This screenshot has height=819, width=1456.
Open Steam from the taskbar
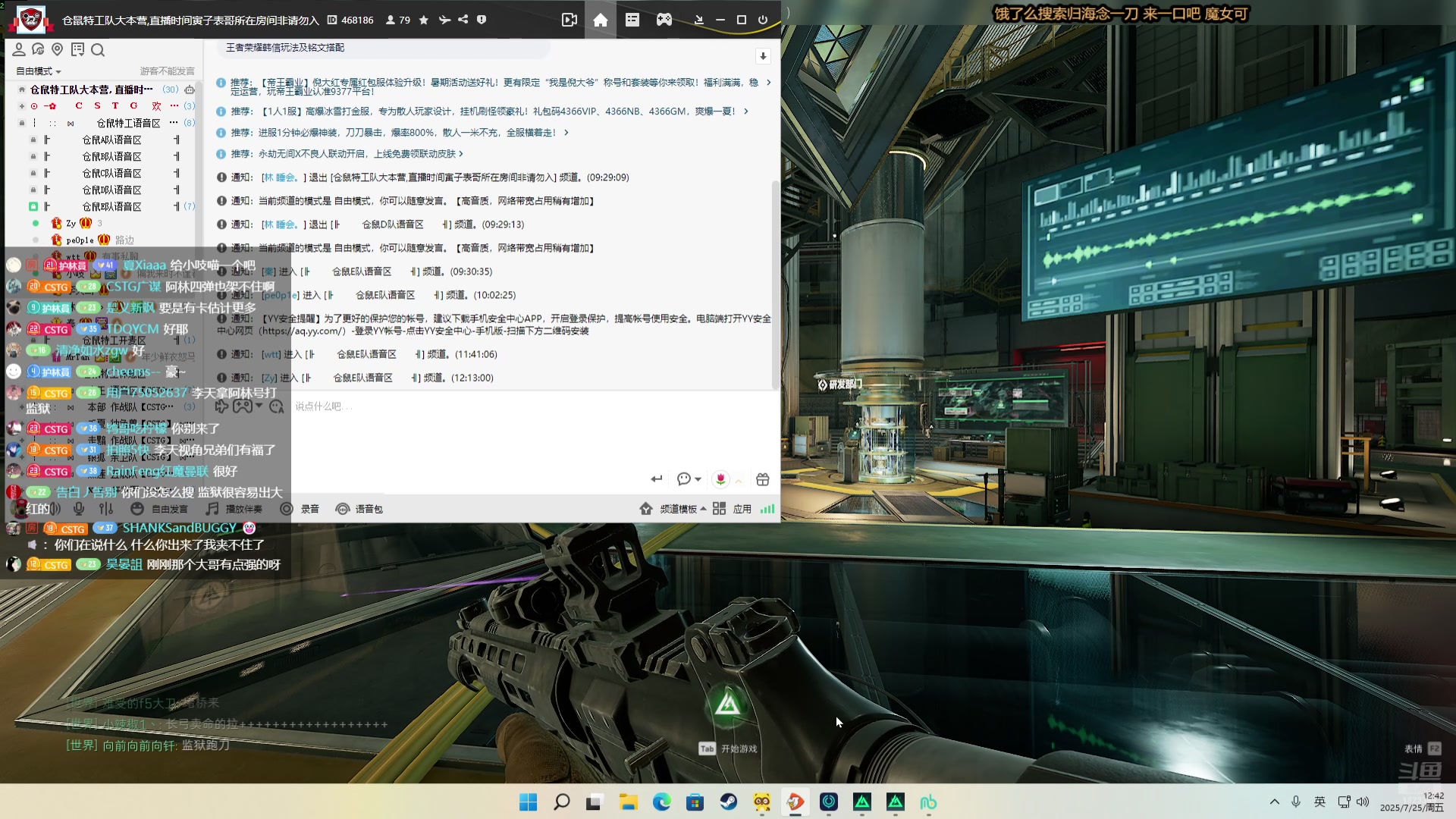coord(729,802)
